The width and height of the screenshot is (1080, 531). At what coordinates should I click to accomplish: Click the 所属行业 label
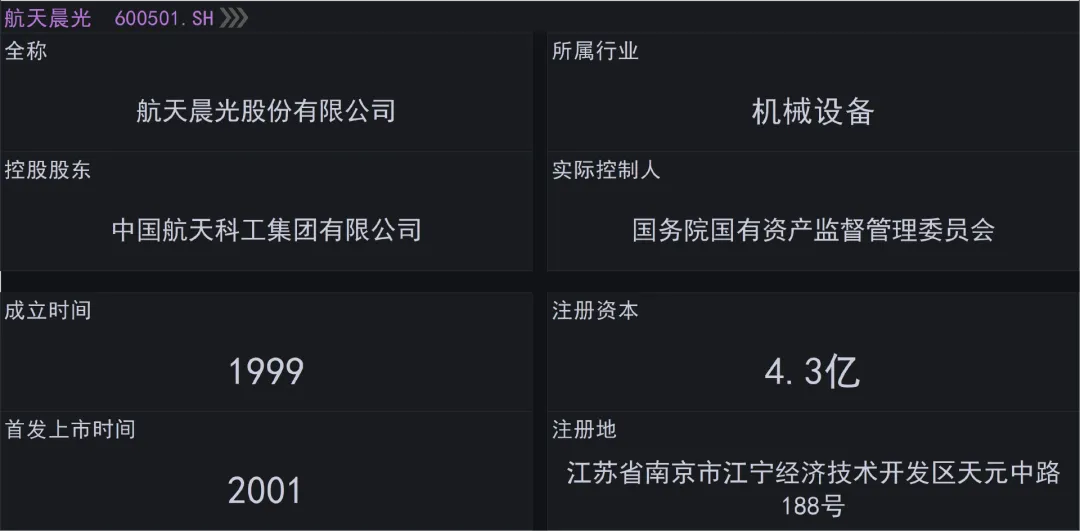click(595, 51)
